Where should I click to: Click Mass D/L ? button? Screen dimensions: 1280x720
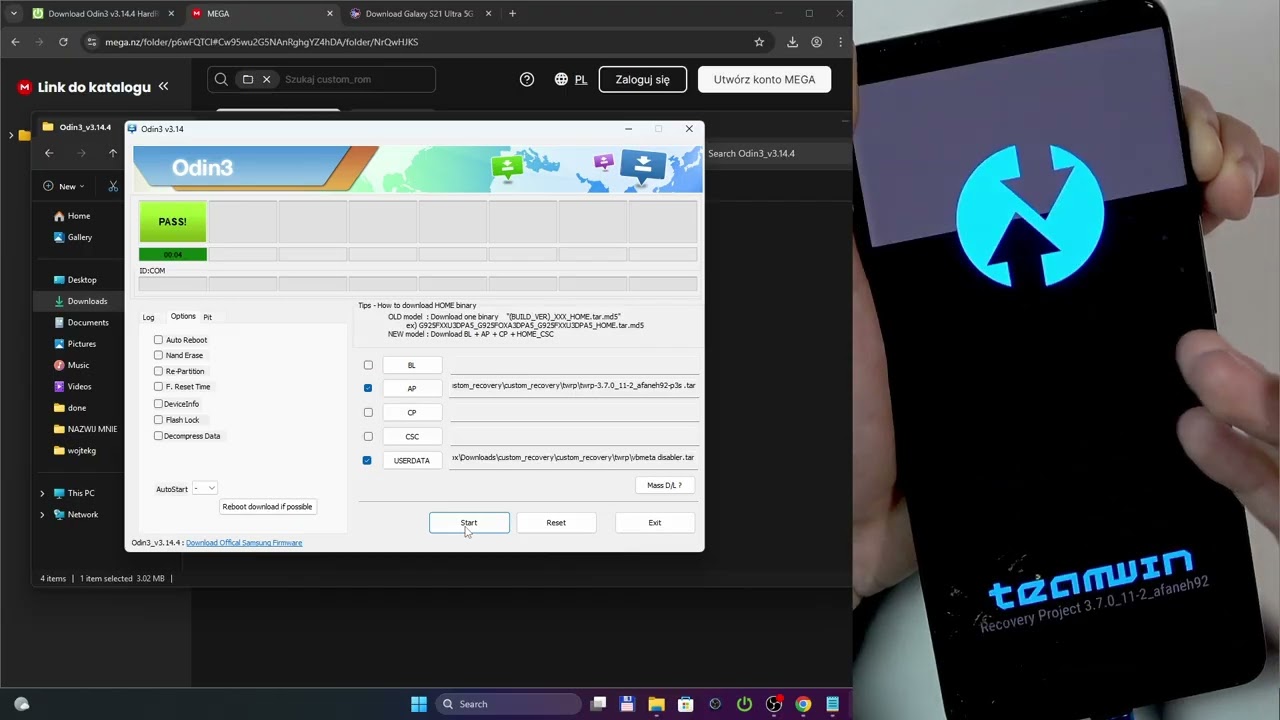pyautogui.click(x=664, y=485)
